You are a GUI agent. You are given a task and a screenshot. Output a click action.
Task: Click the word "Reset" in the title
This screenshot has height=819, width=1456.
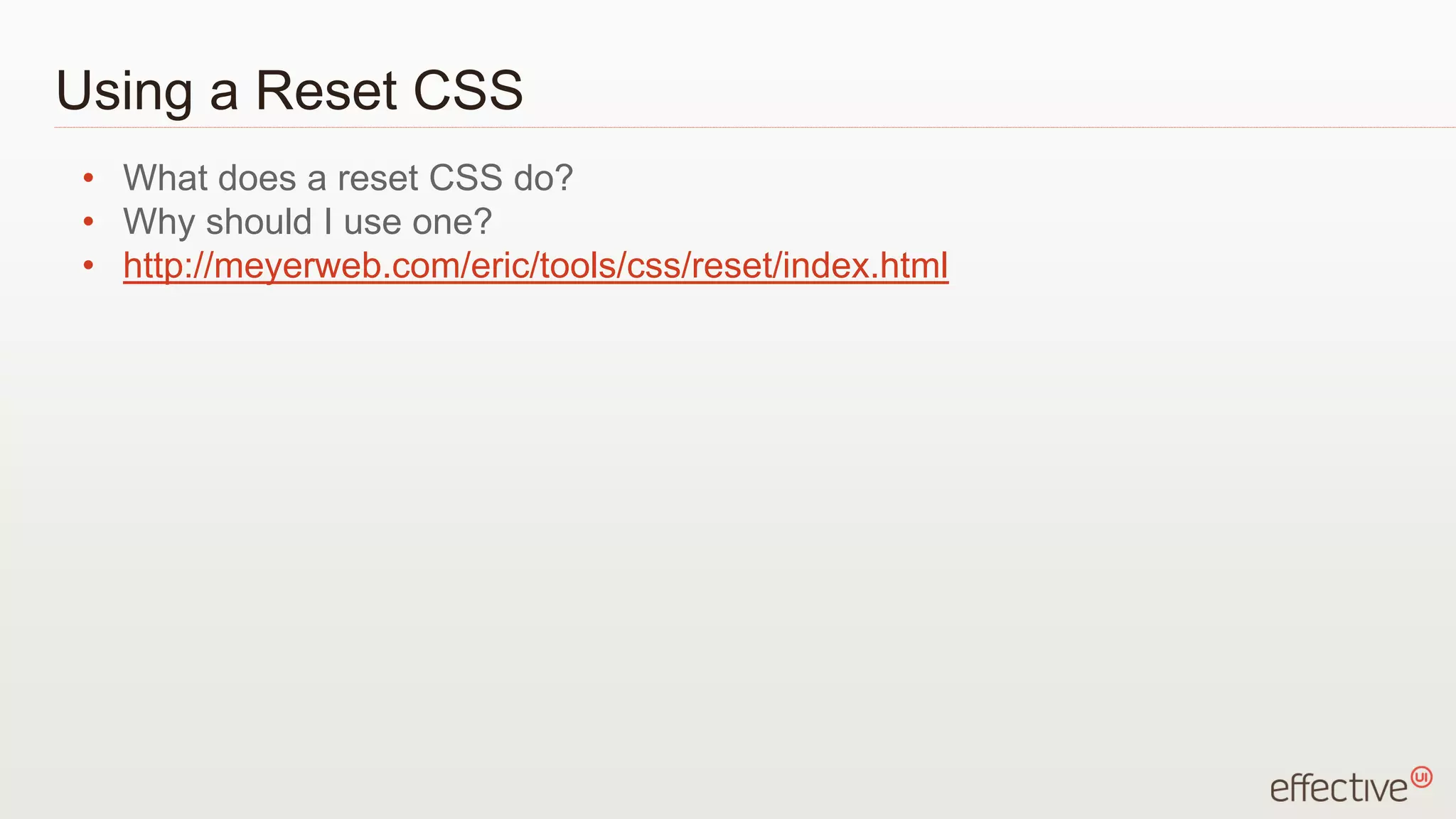coord(326,90)
